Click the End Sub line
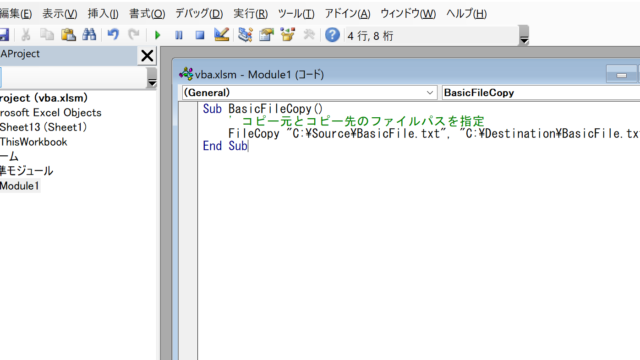 coord(225,146)
